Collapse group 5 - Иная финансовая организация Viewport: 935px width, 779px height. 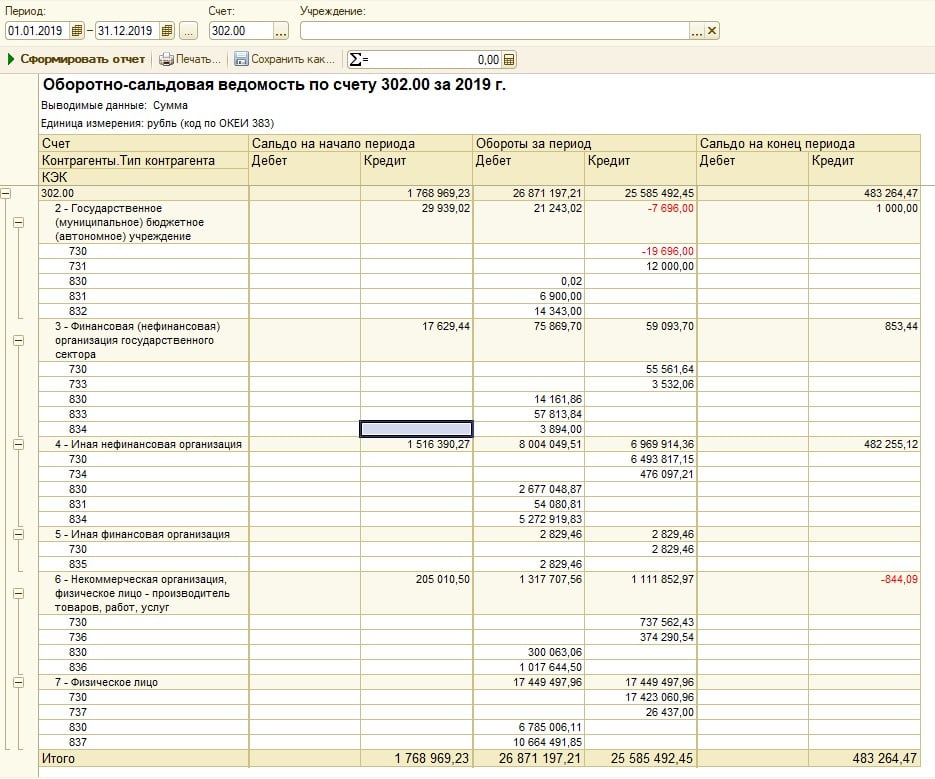pos(18,534)
